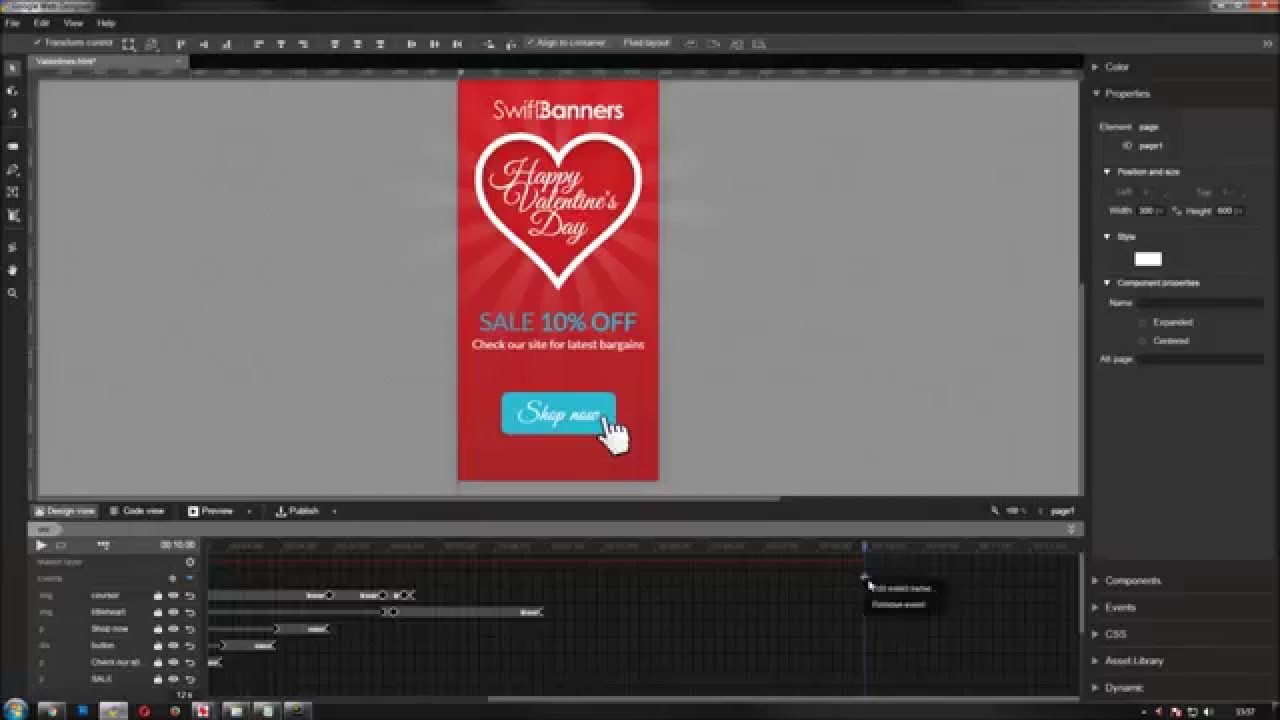Switch to Code view

[x=136, y=511]
